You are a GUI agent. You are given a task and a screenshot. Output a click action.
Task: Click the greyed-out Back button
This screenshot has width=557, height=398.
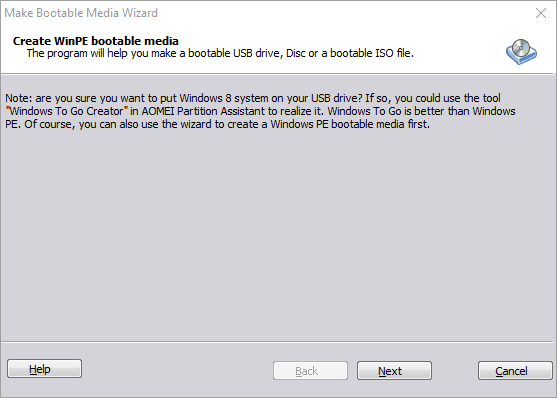pos(310,371)
